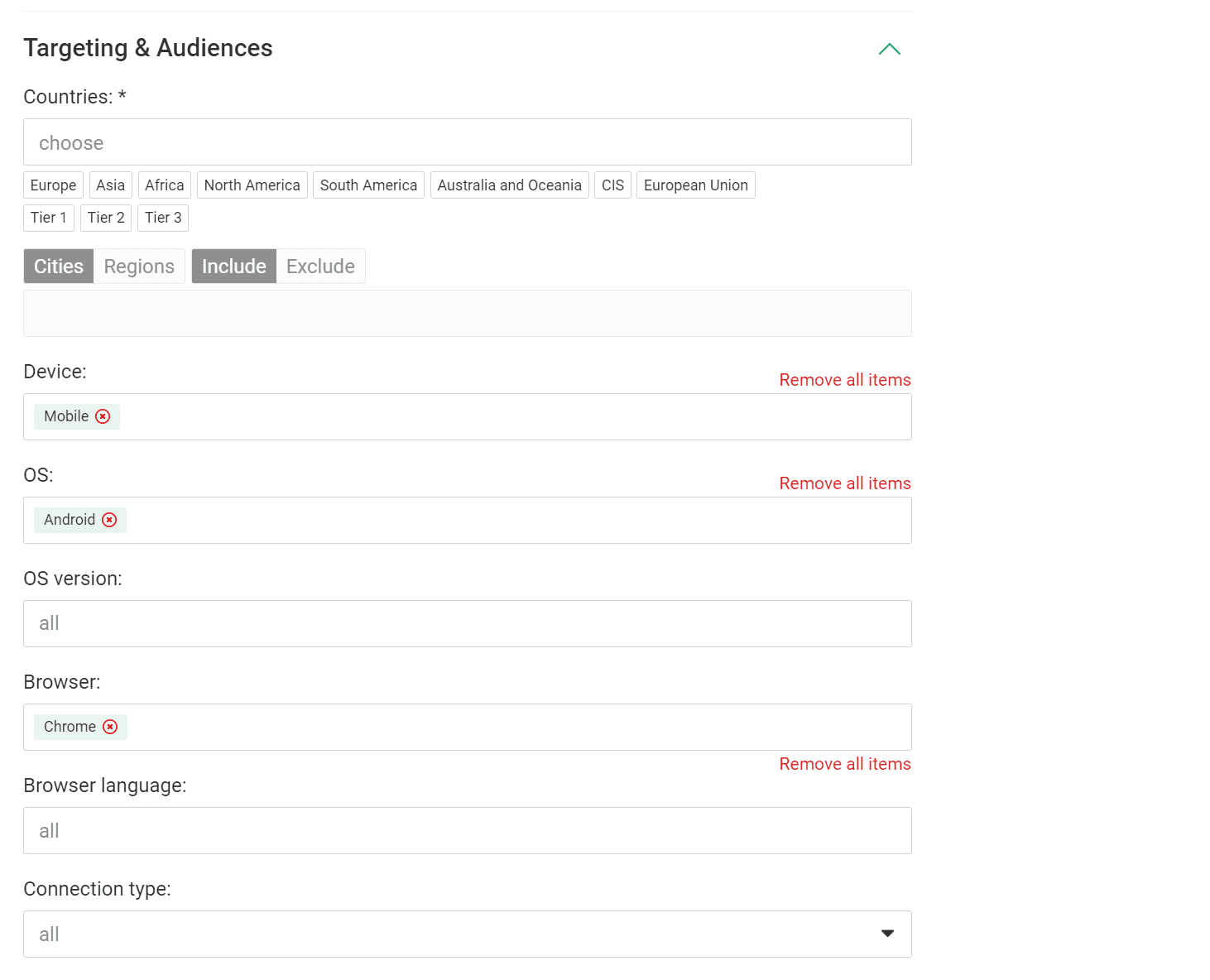The image size is (1210, 980).
Task: Click the Connection type dropdown arrow
Action: pos(887,934)
